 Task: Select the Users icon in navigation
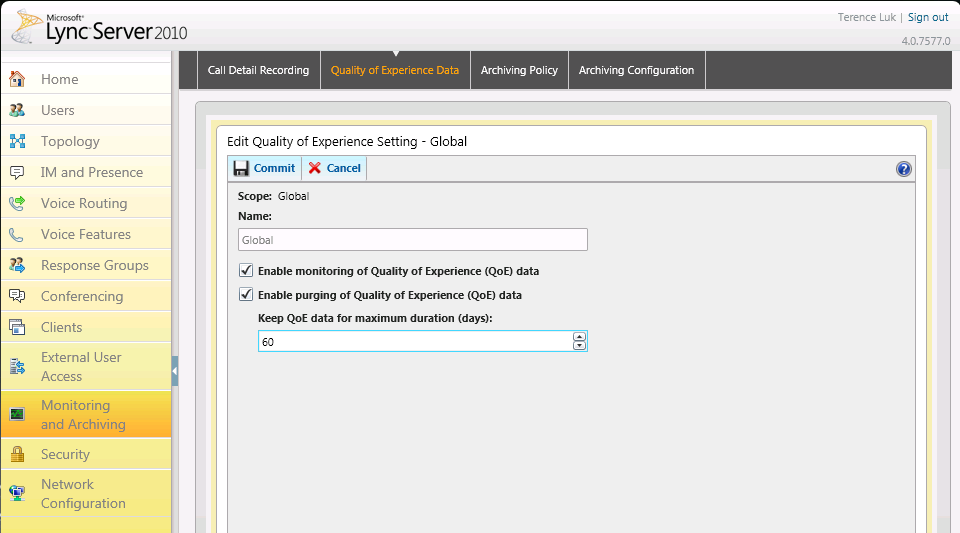pos(17,110)
